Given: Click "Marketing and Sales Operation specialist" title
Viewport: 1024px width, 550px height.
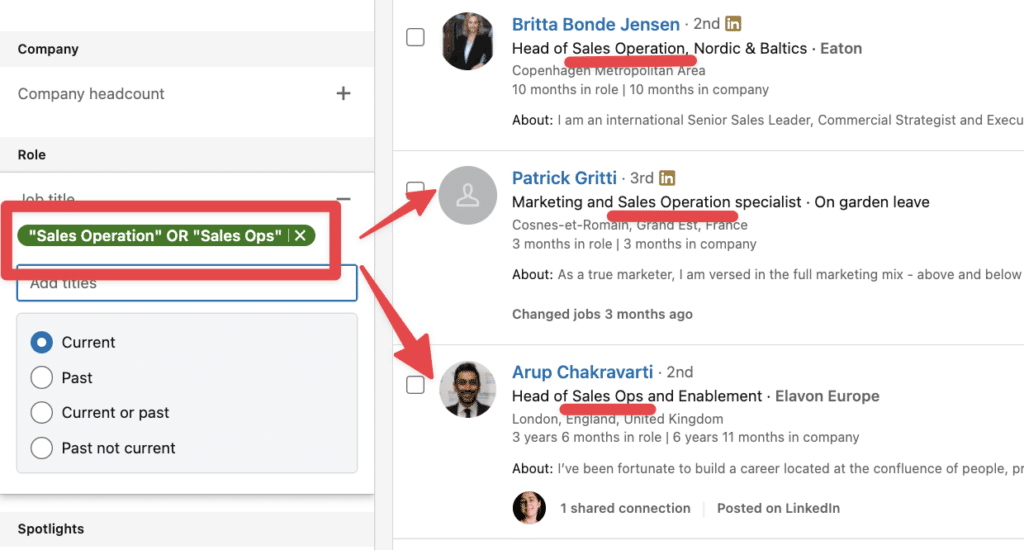Looking at the screenshot, I should click(x=656, y=202).
